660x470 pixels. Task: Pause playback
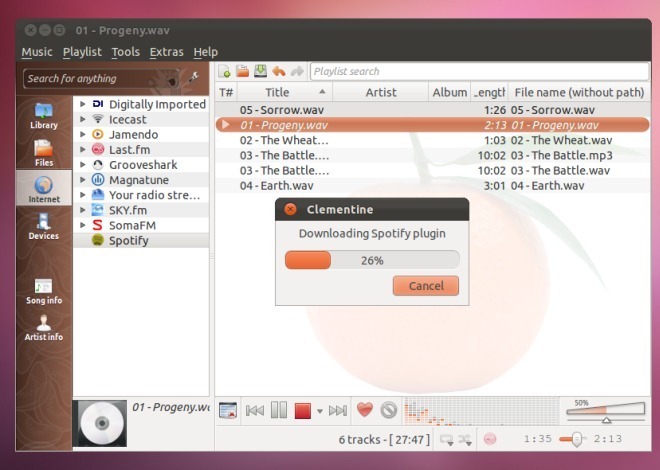(x=279, y=410)
